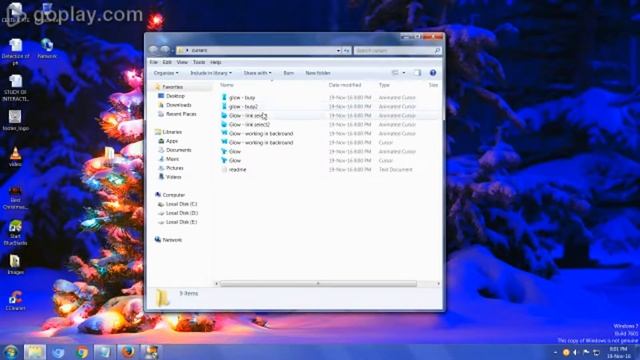
Task: Click the Burn toolbar button
Action: click(x=289, y=73)
